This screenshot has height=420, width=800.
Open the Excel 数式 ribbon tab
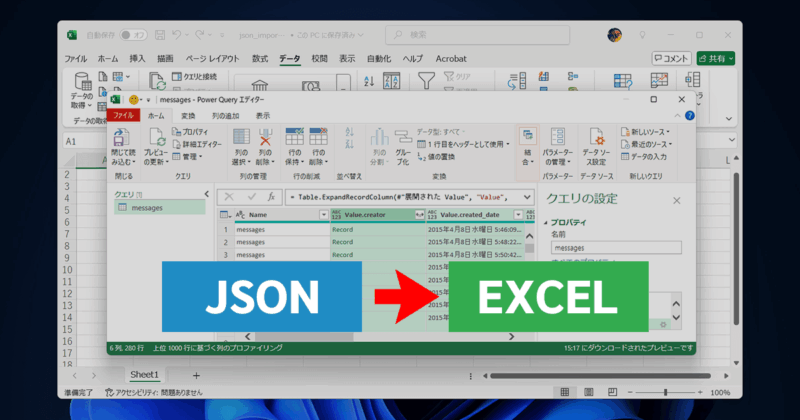260,59
